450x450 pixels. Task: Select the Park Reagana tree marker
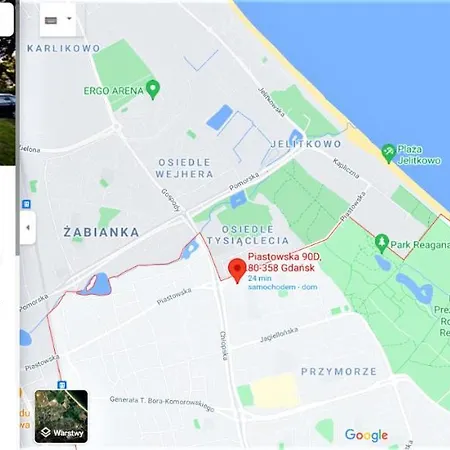click(x=382, y=243)
